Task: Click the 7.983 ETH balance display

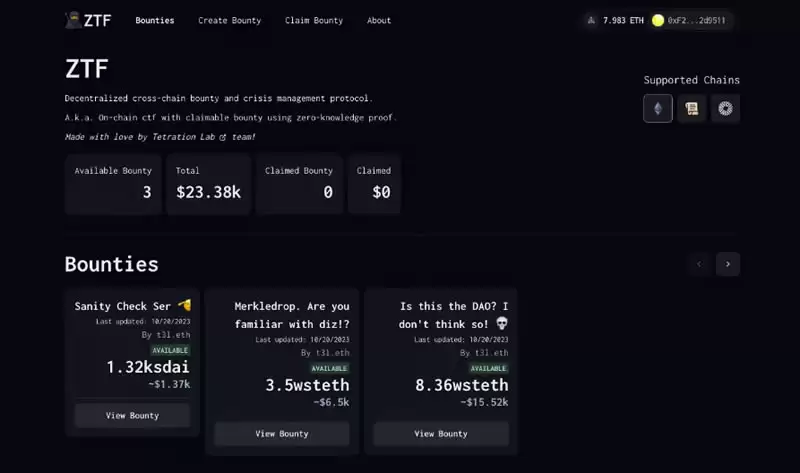Action: coord(623,20)
